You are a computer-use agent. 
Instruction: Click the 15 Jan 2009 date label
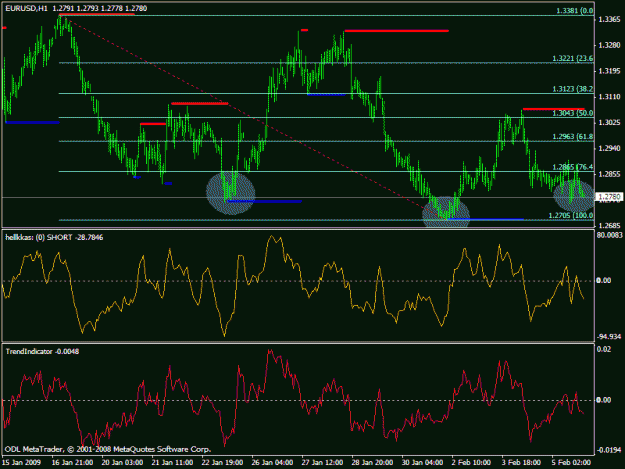[22, 463]
